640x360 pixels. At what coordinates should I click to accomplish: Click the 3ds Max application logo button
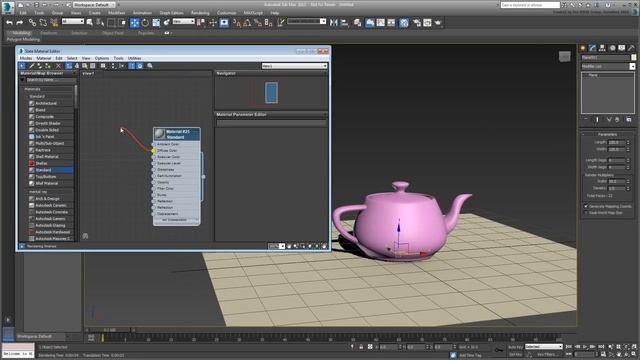click(7, 7)
